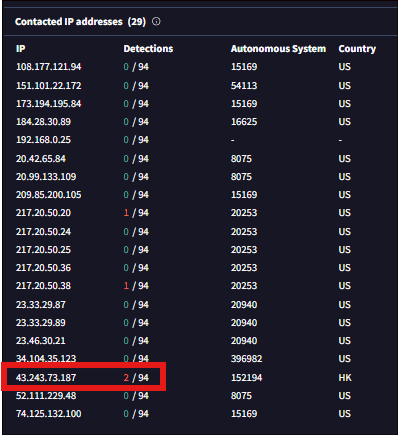Open IP address 209.85.200.105
This screenshot has height=435, width=399.
[49, 195]
